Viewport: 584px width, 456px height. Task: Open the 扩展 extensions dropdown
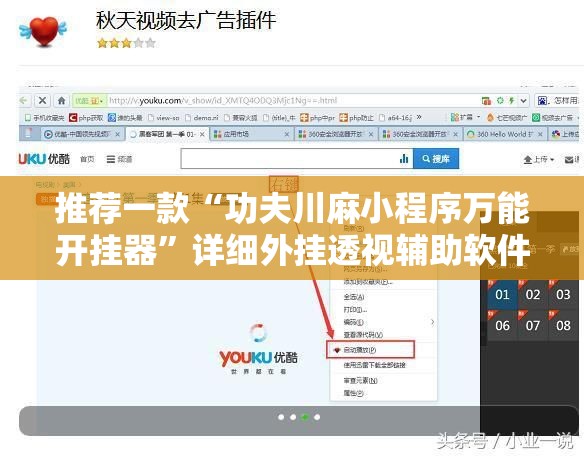[466, 118]
